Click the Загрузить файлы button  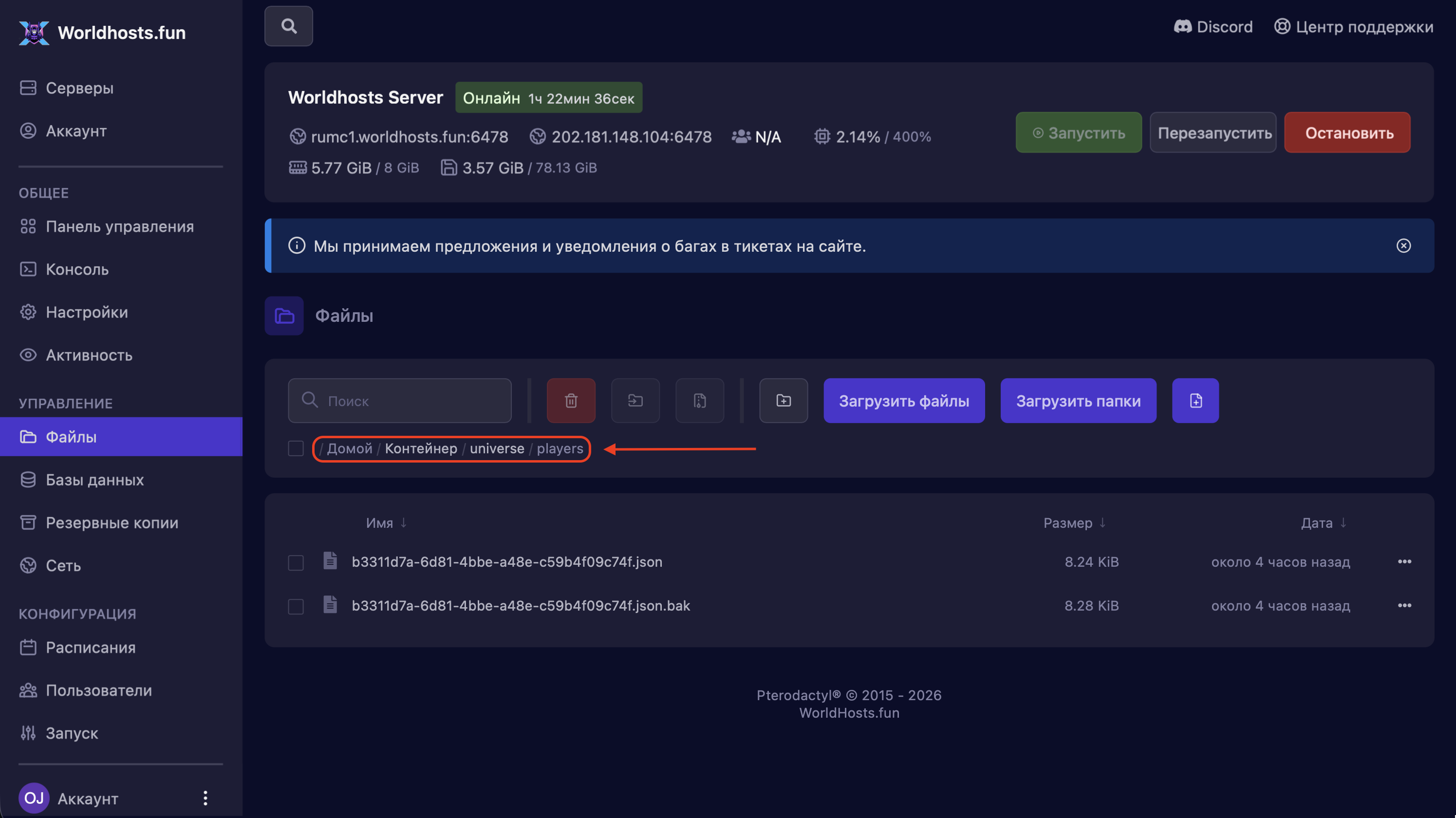904,401
